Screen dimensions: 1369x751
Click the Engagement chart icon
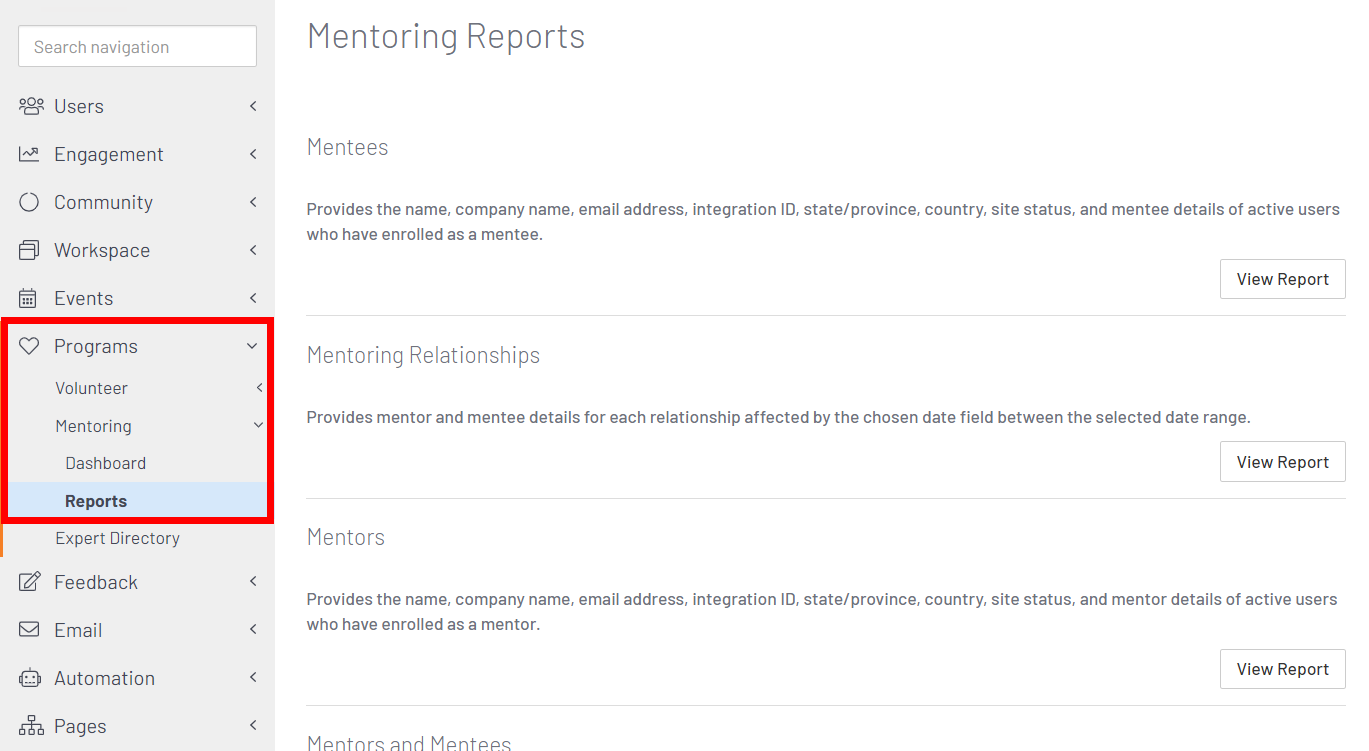click(x=29, y=154)
